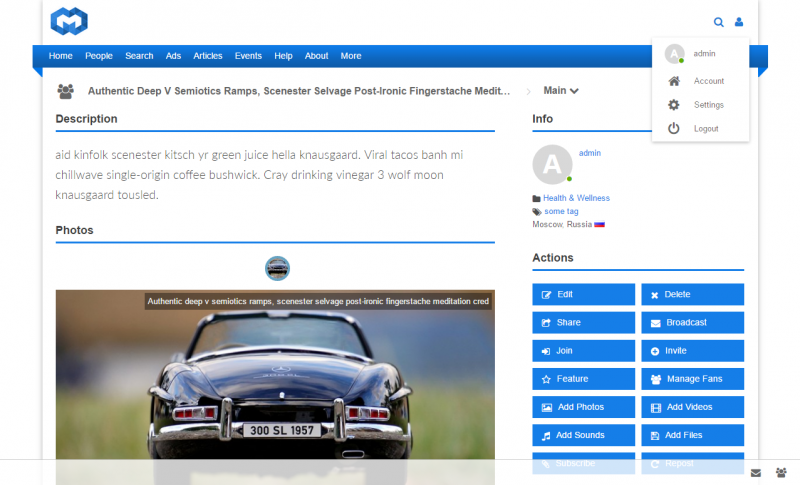This screenshot has height=485, width=800.
Task: Open Events in navigation bar
Action: pos(248,56)
